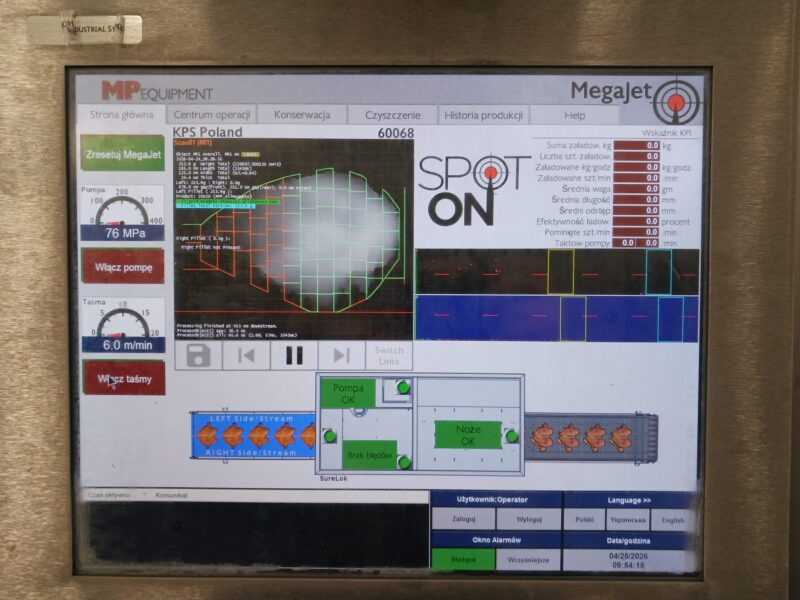Click the Zresetuj MegaJet button
The width and height of the screenshot is (800, 600).
[123, 154]
